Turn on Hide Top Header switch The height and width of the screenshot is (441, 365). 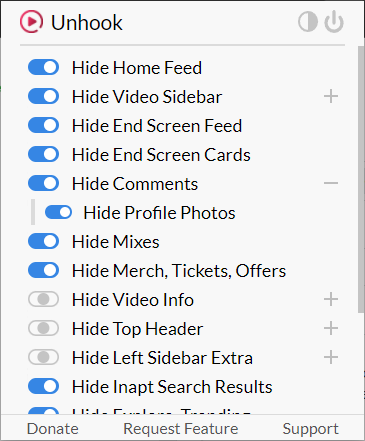tap(44, 328)
